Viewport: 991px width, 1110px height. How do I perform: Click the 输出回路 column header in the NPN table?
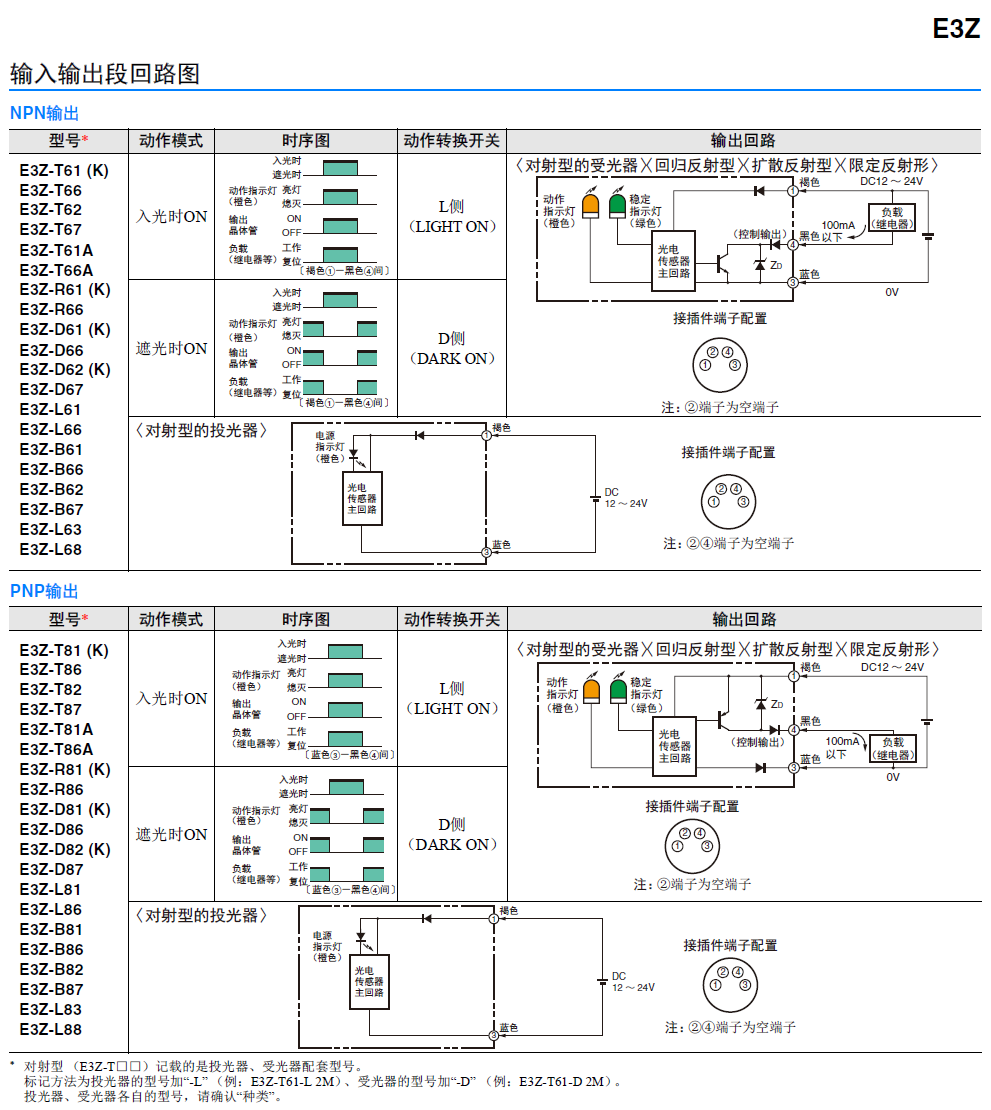[x=743, y=140]
